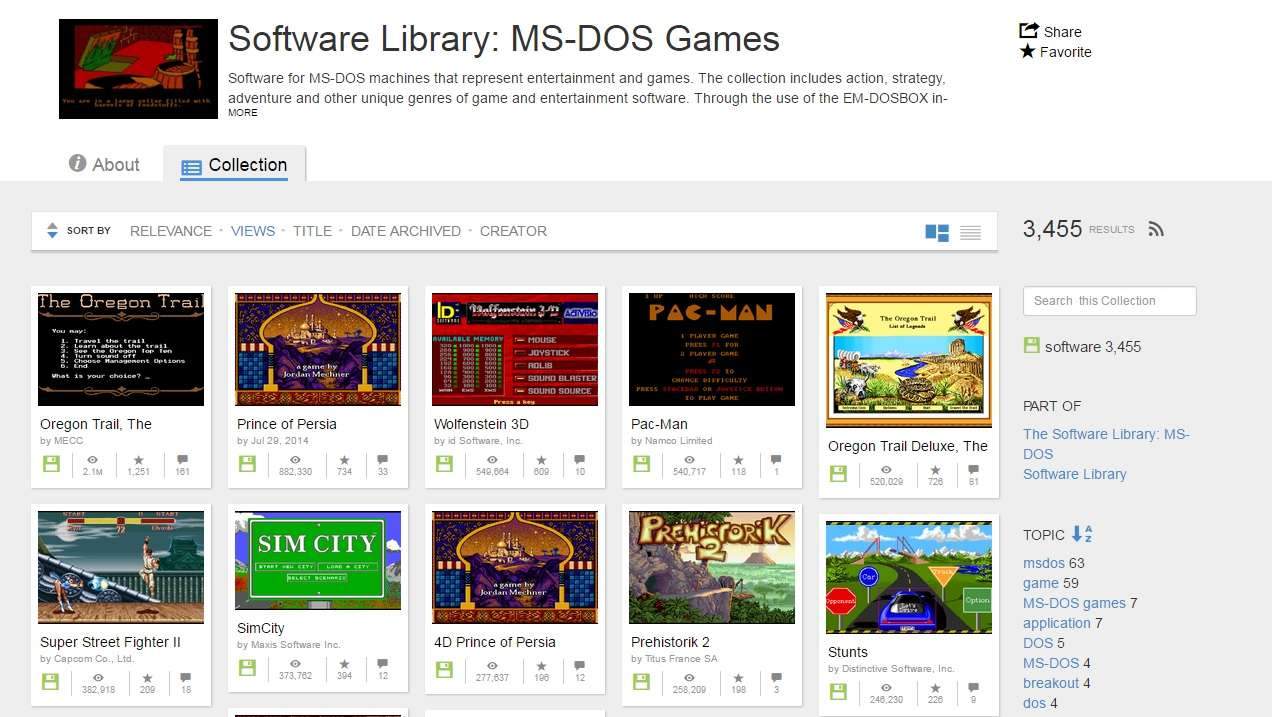The height and width of the screenshot is (717, 1272).
Task: Click floppy icon on Super Street Fighter II card
Action: 51,682
